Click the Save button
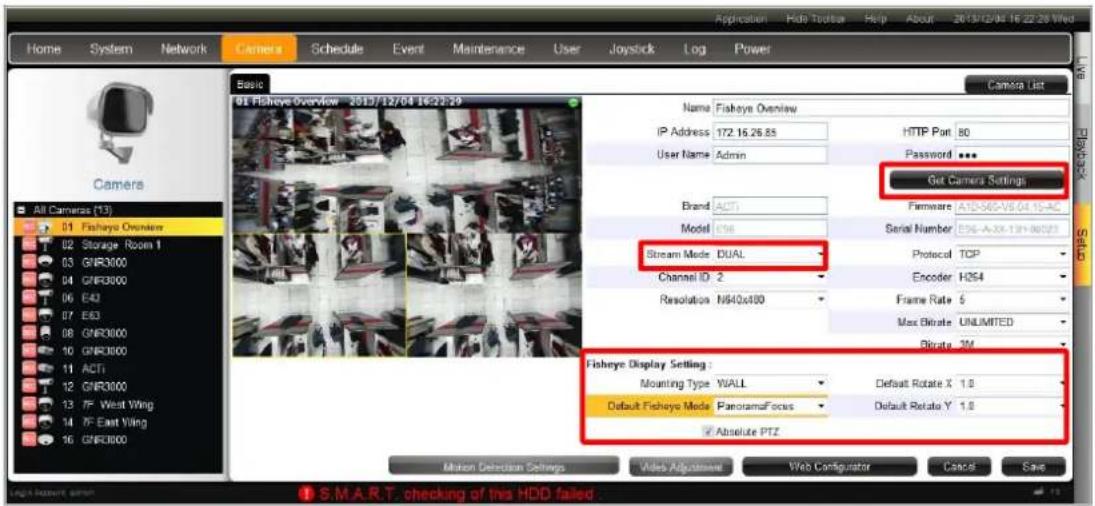1095x506 pixels. [x=1034, y=466]
